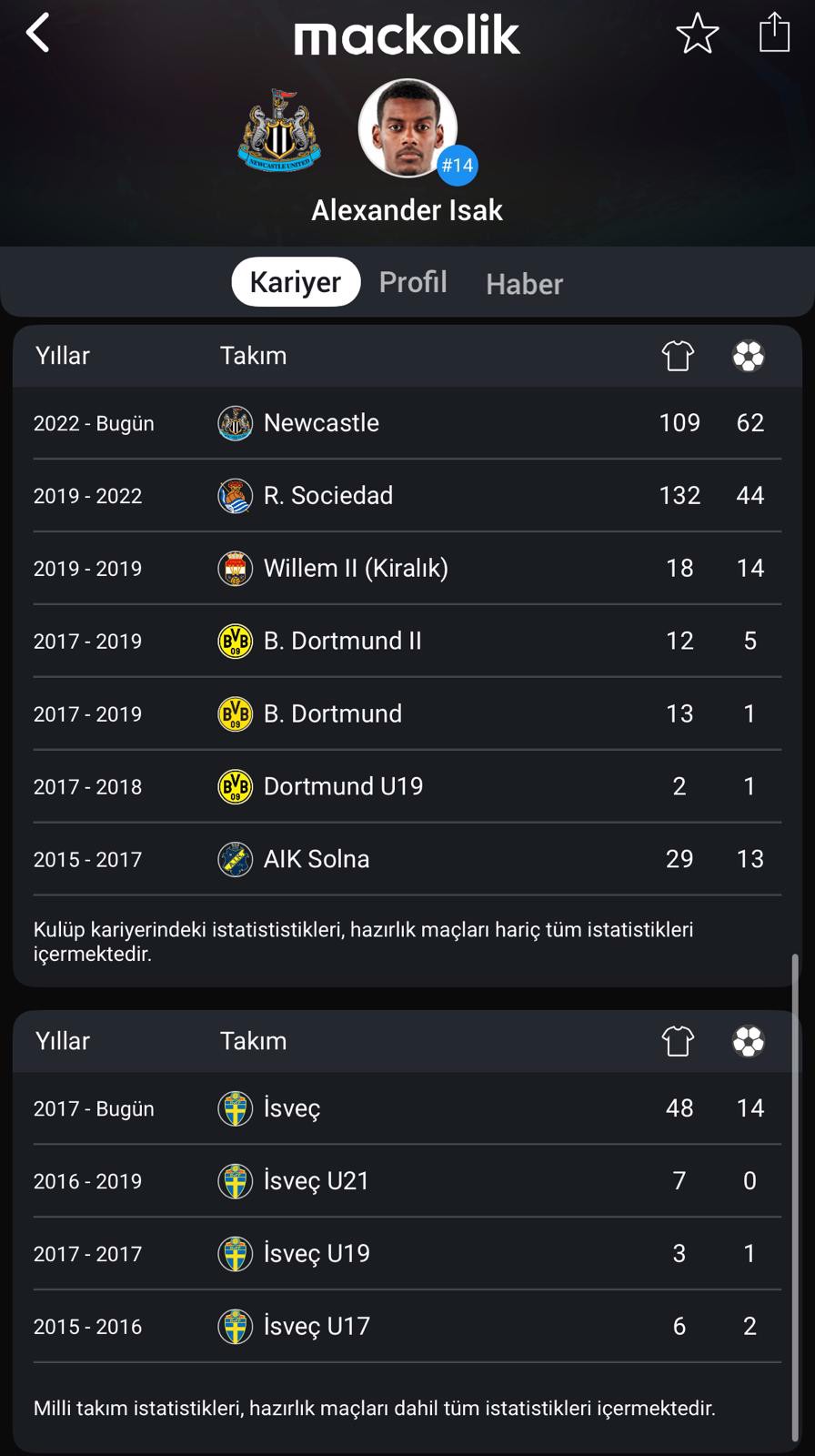Add Alexander Isak to favorites with star
Screen dimensions: 815x1456
pos(698,34)
